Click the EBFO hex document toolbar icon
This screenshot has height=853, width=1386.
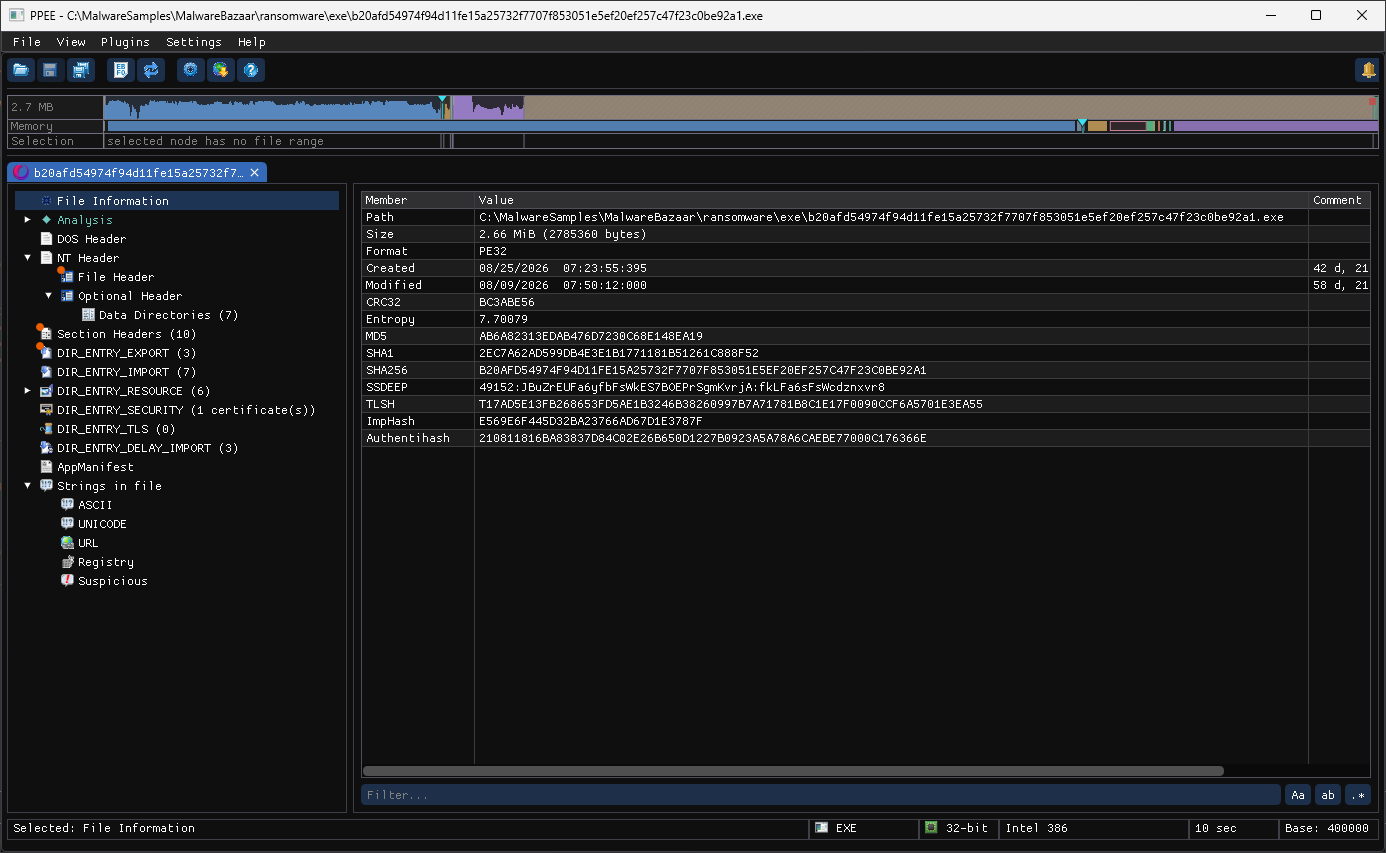click(x=121, y=70)
